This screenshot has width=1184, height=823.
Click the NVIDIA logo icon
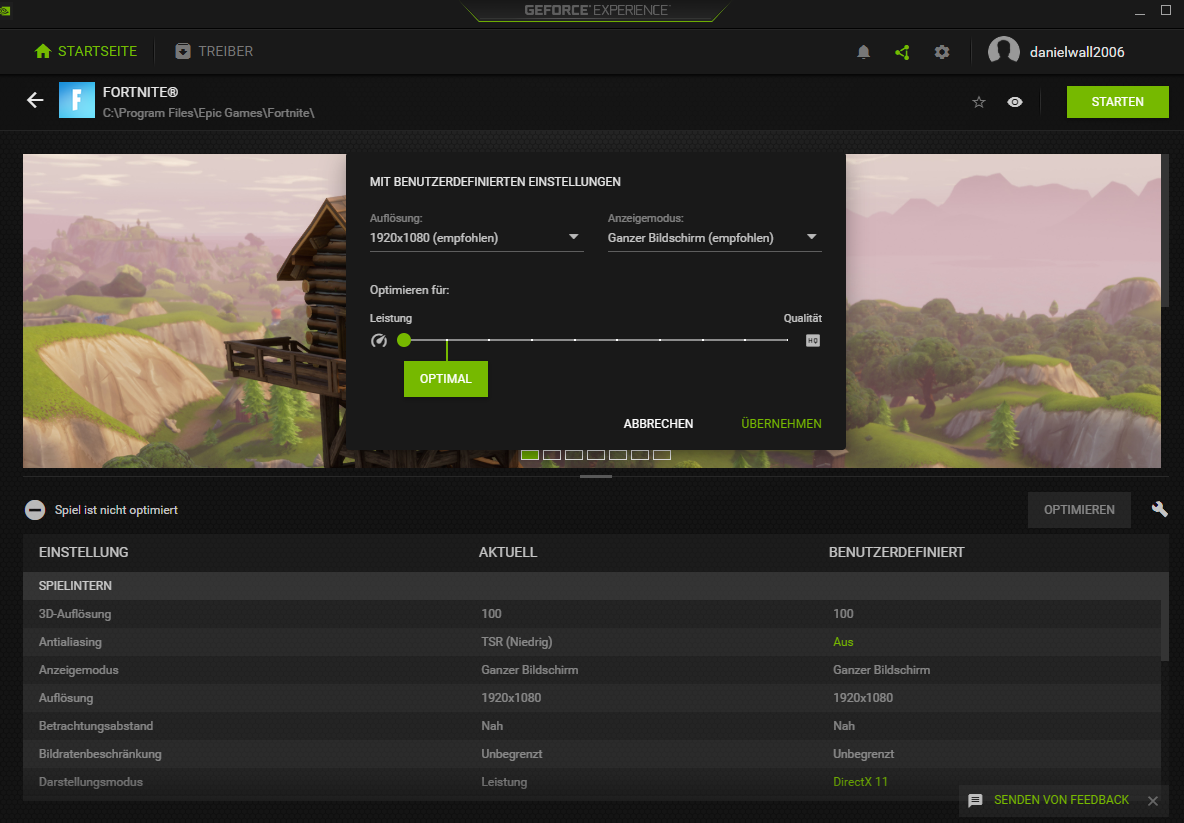[5, 11]
